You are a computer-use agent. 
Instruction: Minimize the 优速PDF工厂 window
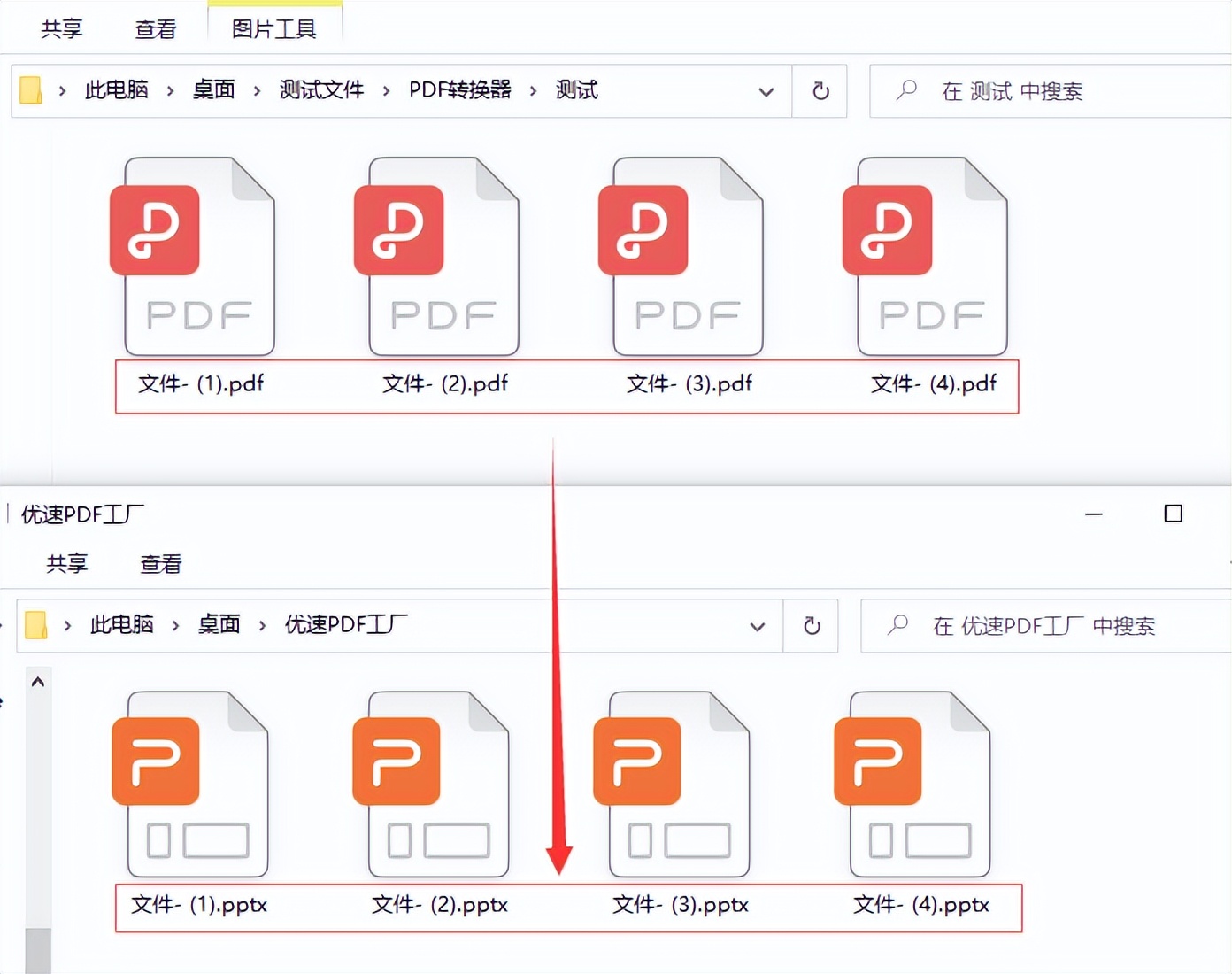click(x=1094, y=514)
